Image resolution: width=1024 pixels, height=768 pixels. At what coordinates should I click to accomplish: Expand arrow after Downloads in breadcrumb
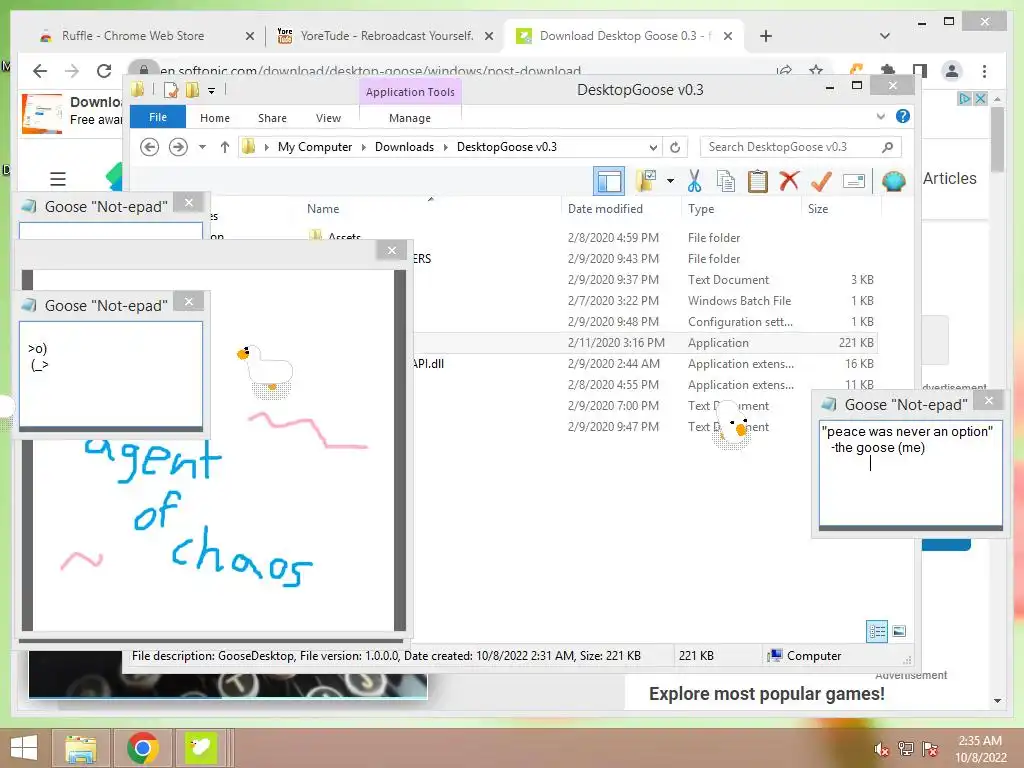click(x=445, y=147)
